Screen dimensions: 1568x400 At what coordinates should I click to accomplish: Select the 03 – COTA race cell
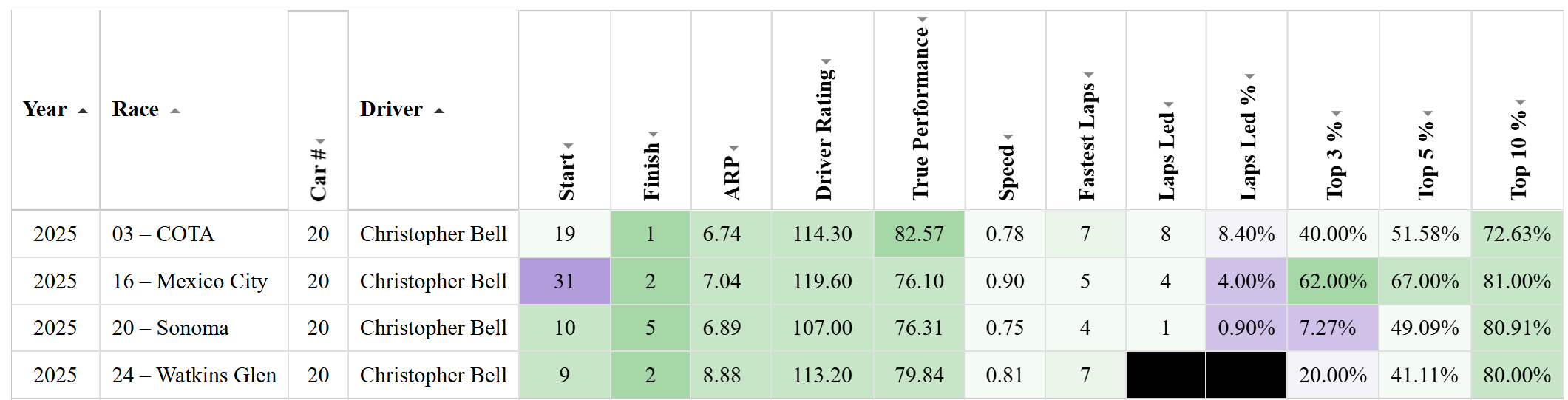tap(163, 234)
